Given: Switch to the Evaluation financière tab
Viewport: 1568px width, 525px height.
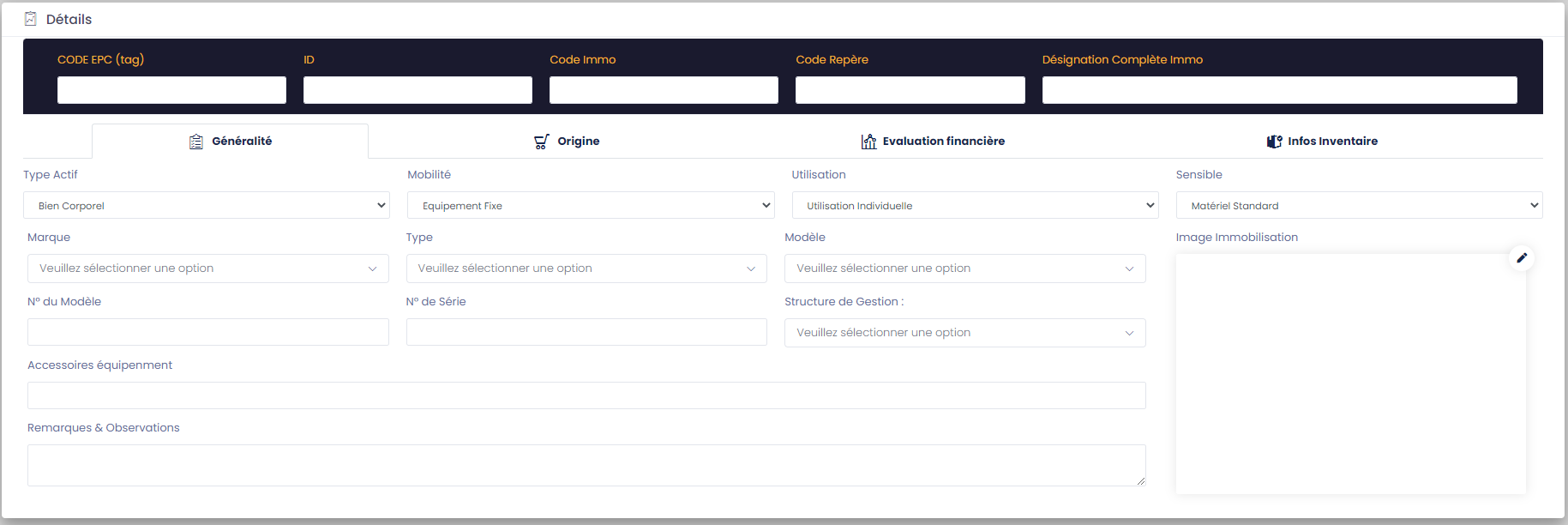Looking at the screenshot, I should point(943,142).
